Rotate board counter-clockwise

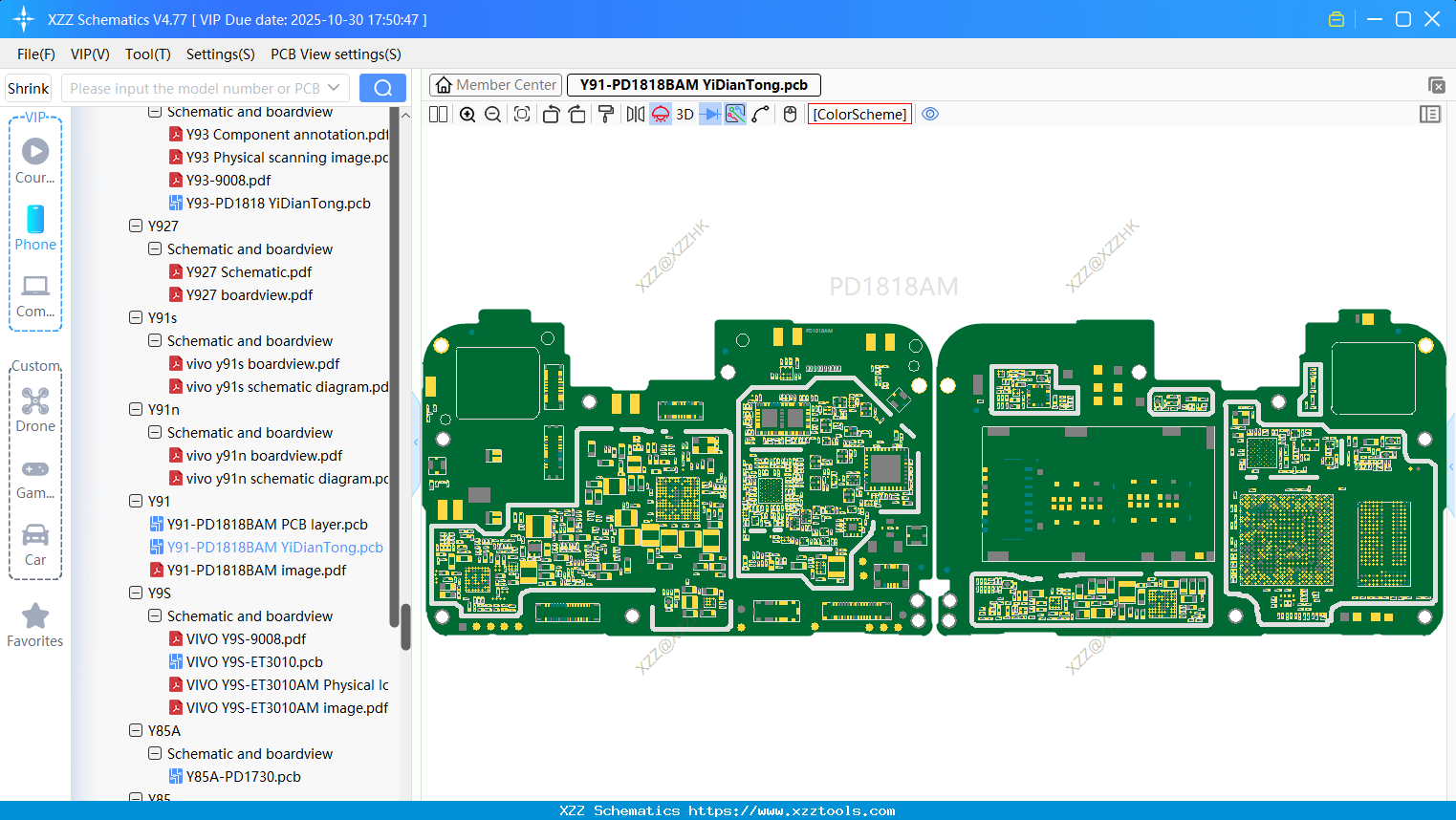point(551,114)
